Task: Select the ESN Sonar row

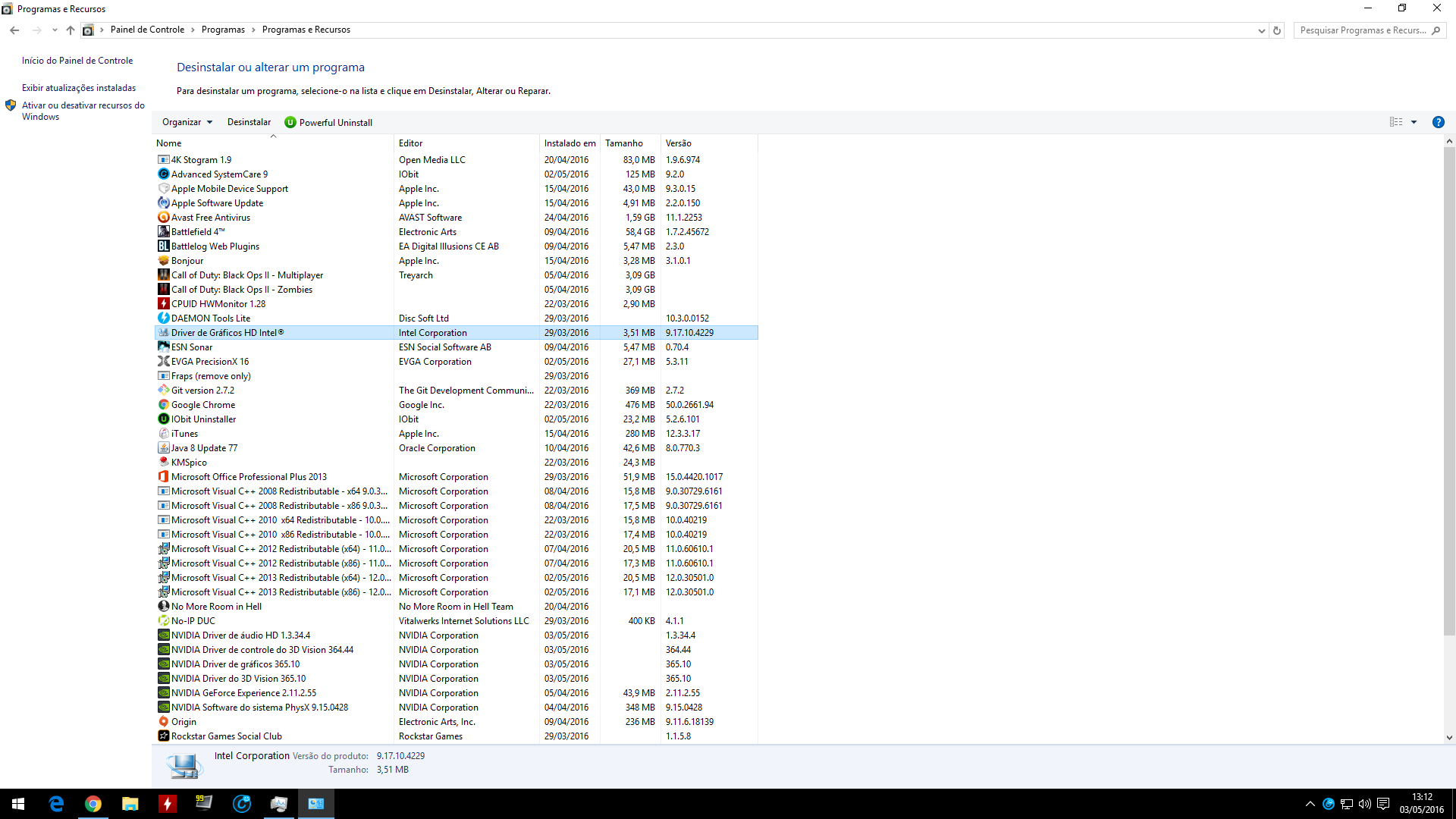Action: pyautogui.click(x=456, y=347)
